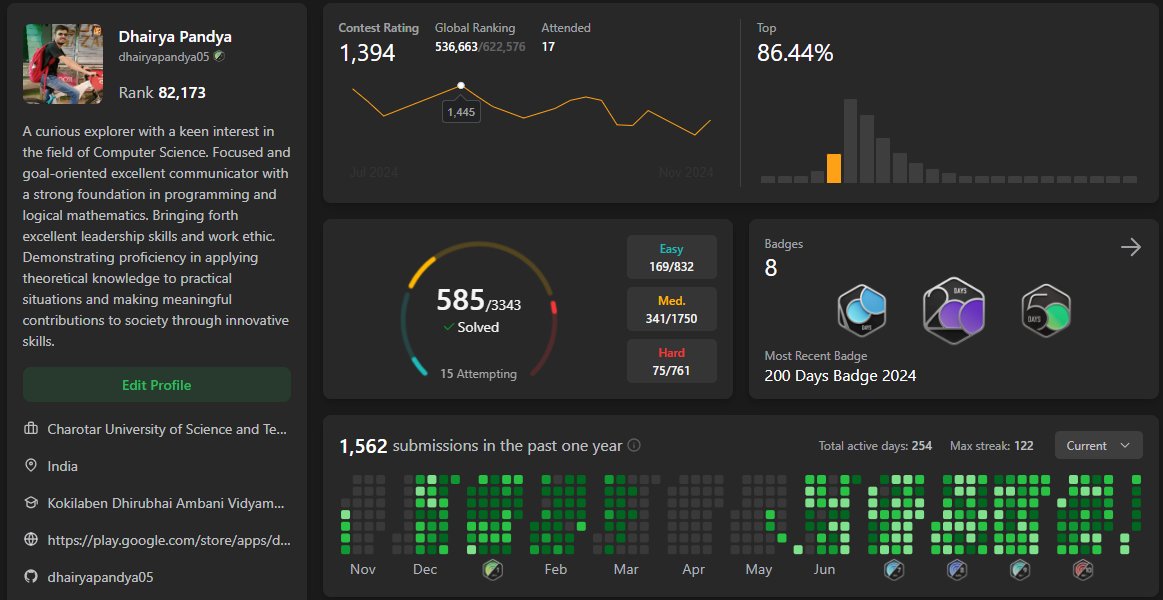The image size is (1163, 600).
Task: Click the teal easy arc of progress ring
Action: point(418,366)
